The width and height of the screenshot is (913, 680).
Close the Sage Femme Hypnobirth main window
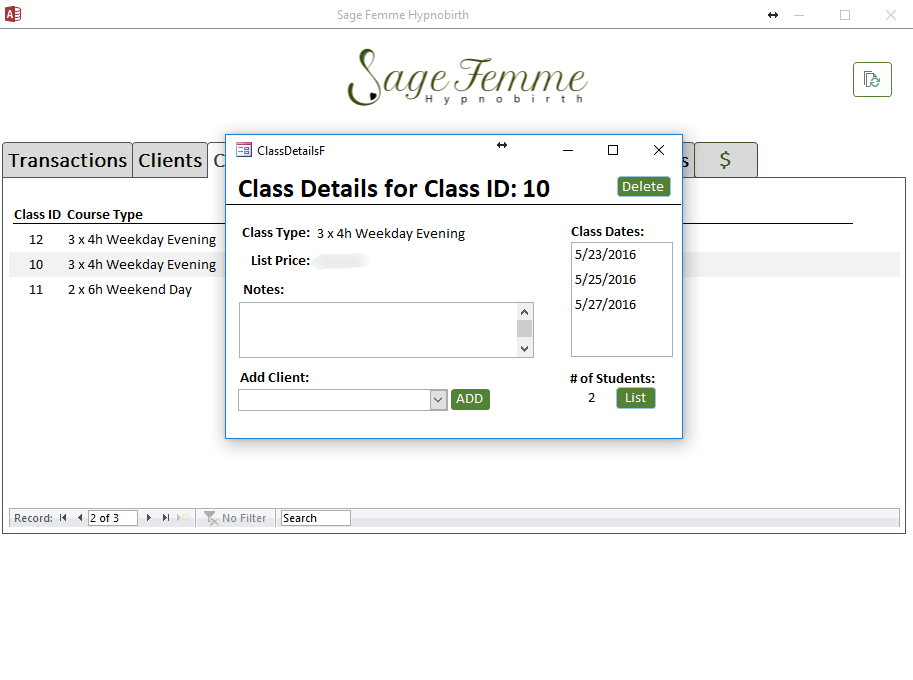[890, 15]
